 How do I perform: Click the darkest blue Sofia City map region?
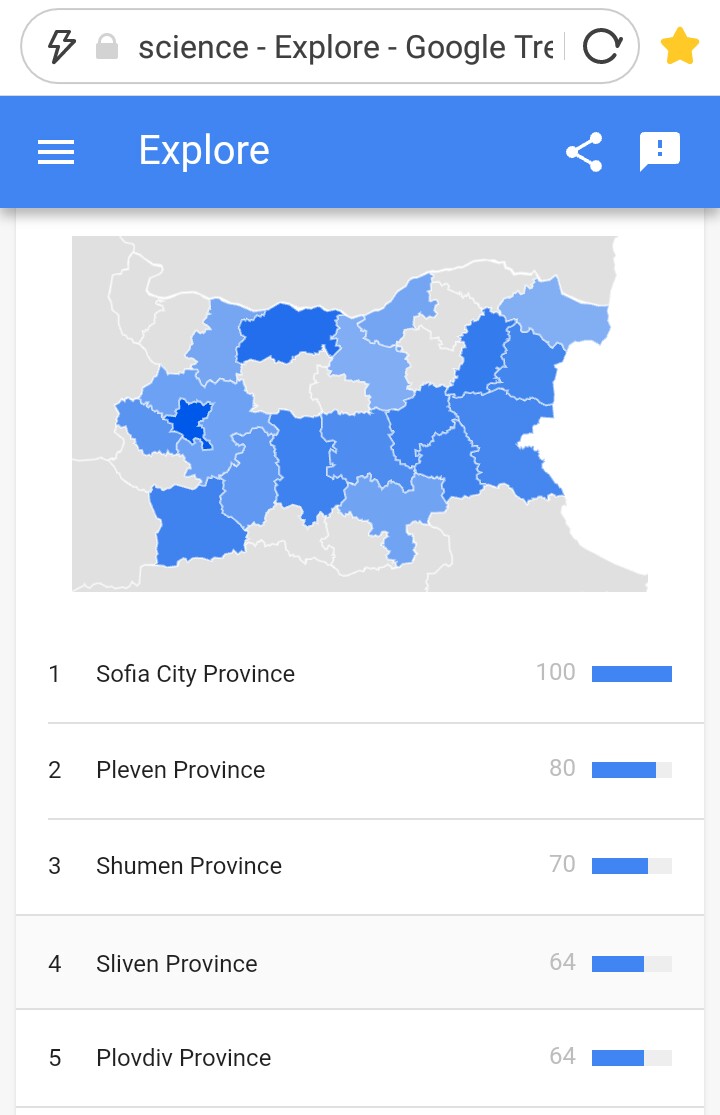pyautogui.click(x=188, y=422)
